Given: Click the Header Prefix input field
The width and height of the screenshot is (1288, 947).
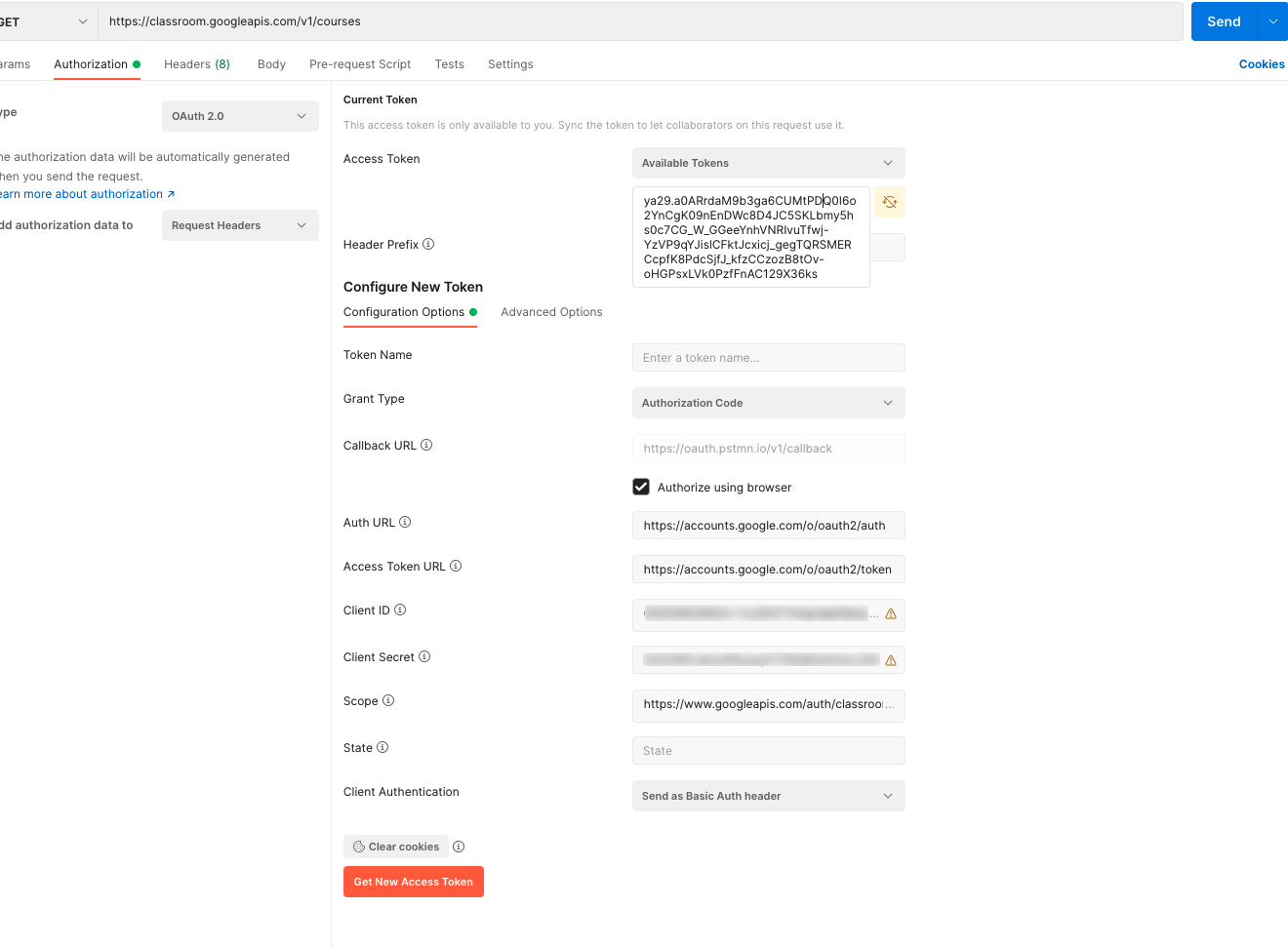Looking at the screenshot, I should point(888,247).
